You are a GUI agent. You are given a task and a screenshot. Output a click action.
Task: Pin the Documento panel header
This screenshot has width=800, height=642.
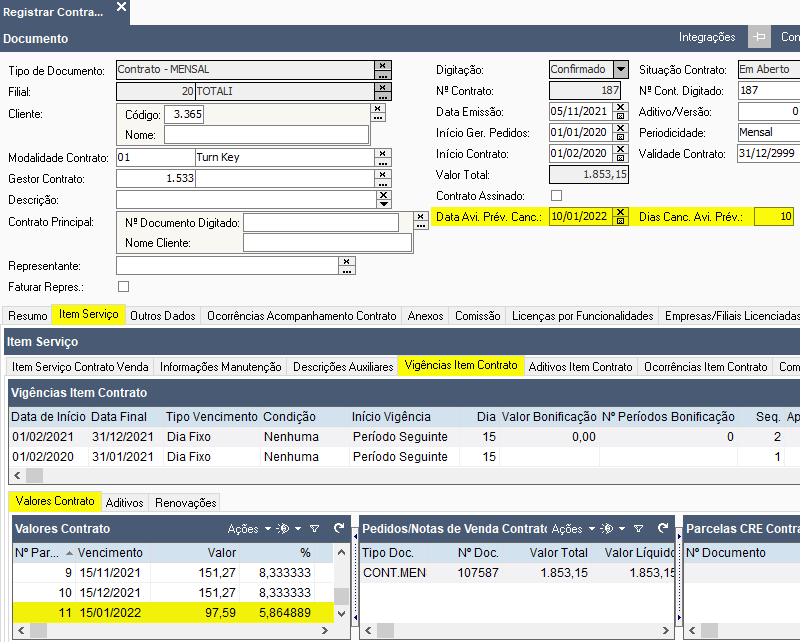tap(759, 37)
